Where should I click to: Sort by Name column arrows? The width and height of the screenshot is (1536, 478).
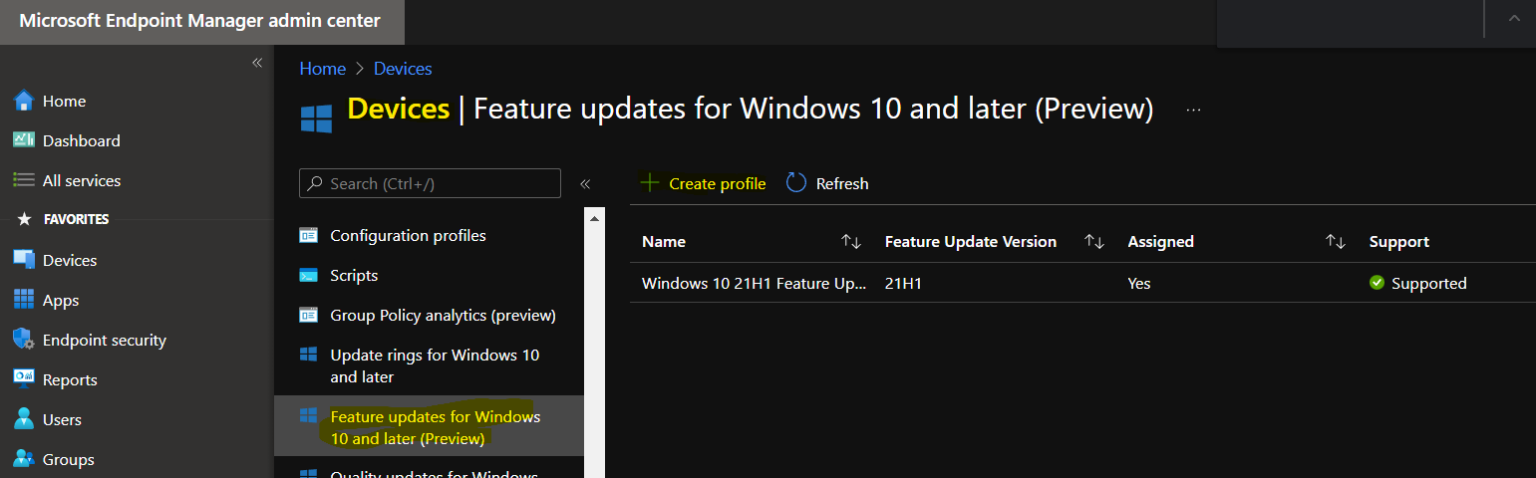pyautogui.click(x=851, y=242)
